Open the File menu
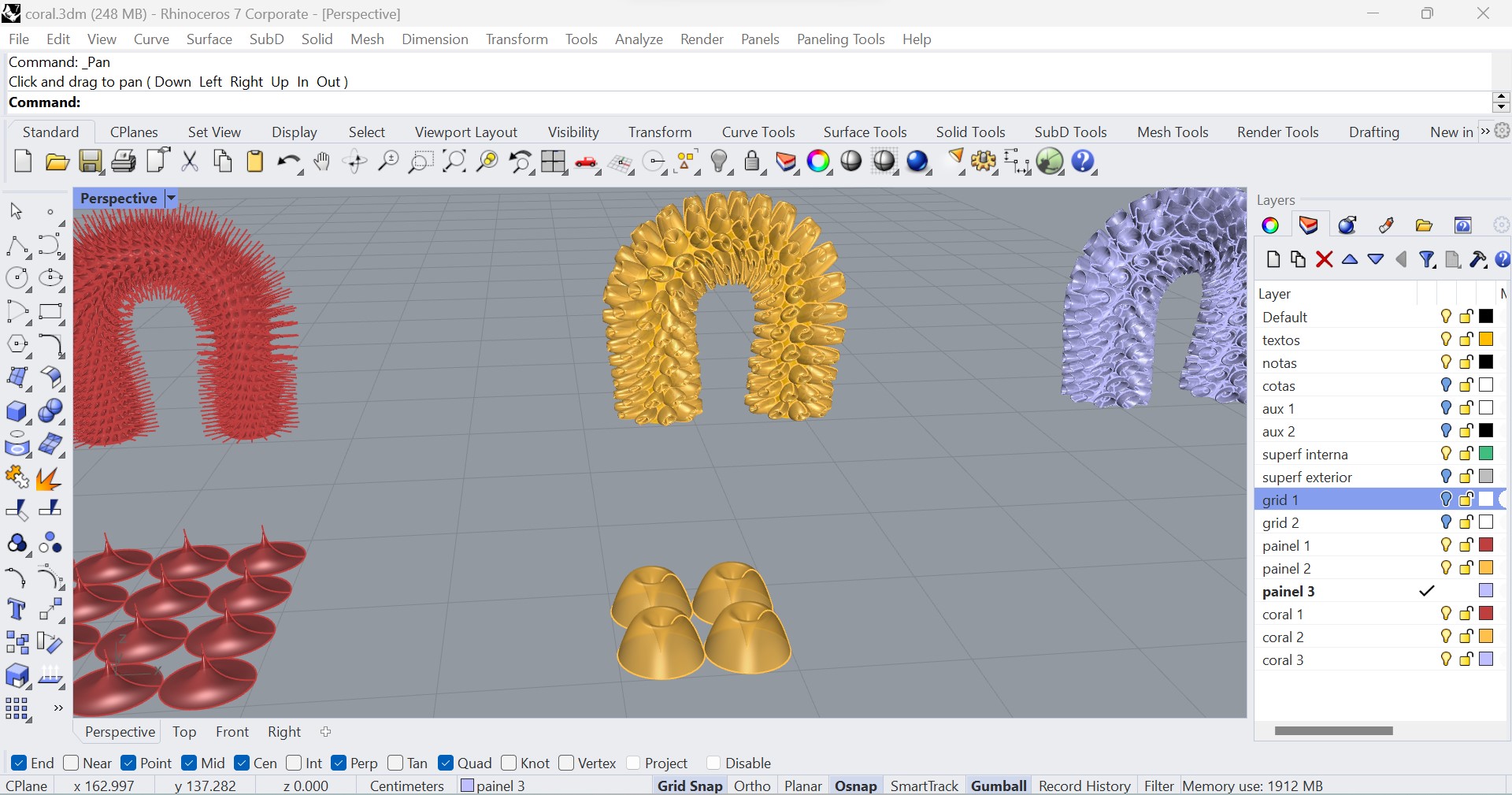1512x795 pixels. click(19, 39)
